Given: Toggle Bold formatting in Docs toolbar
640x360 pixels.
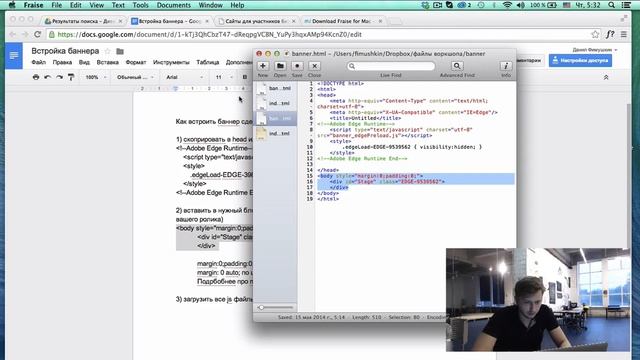Looking at the screenshot, I should pyautogui.click(x=245, y=77).
